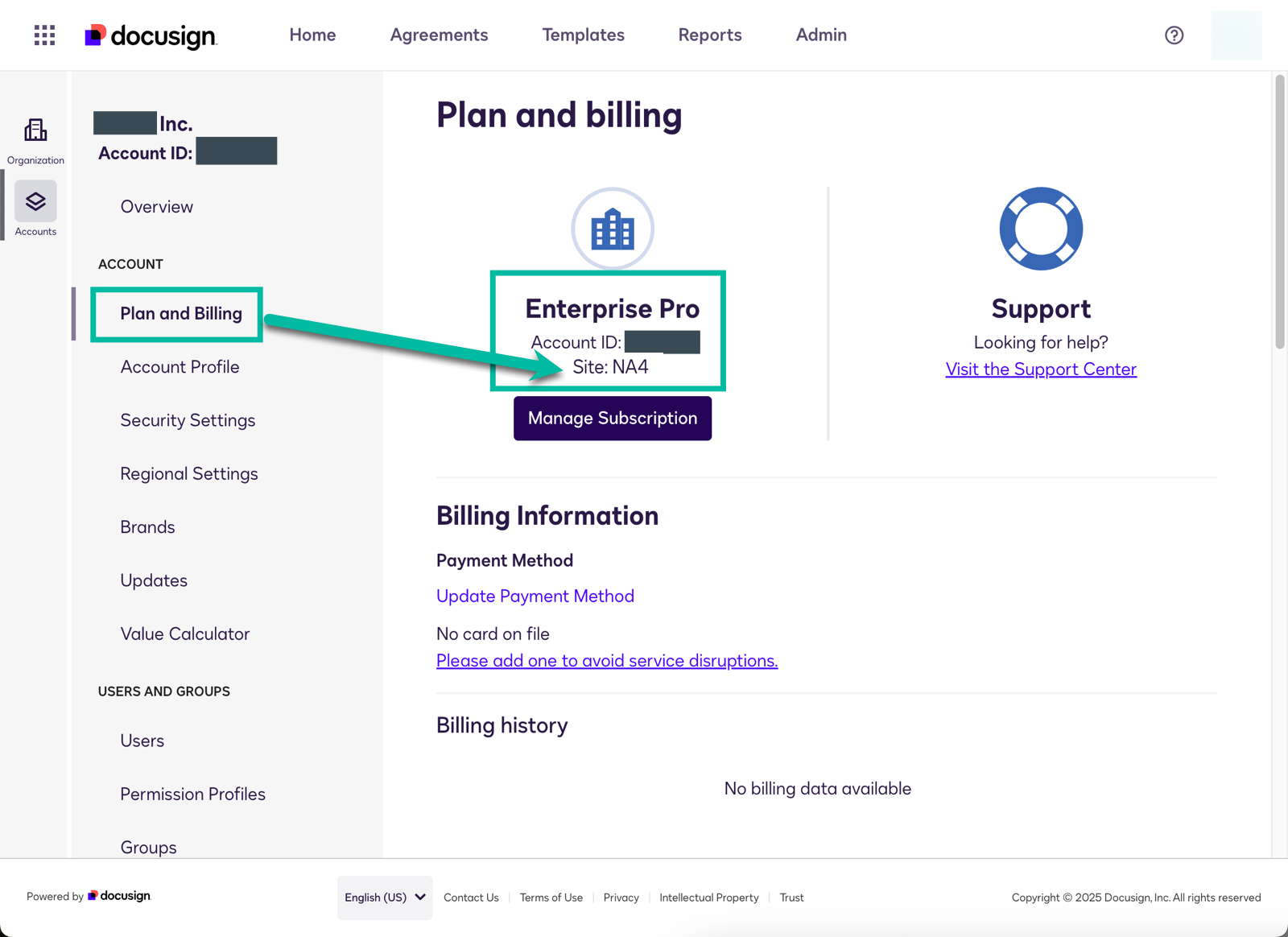Viewport: 1288px width, 937px height.
Task: Click Update Payment Method link
Action: [x=535, y=596]
